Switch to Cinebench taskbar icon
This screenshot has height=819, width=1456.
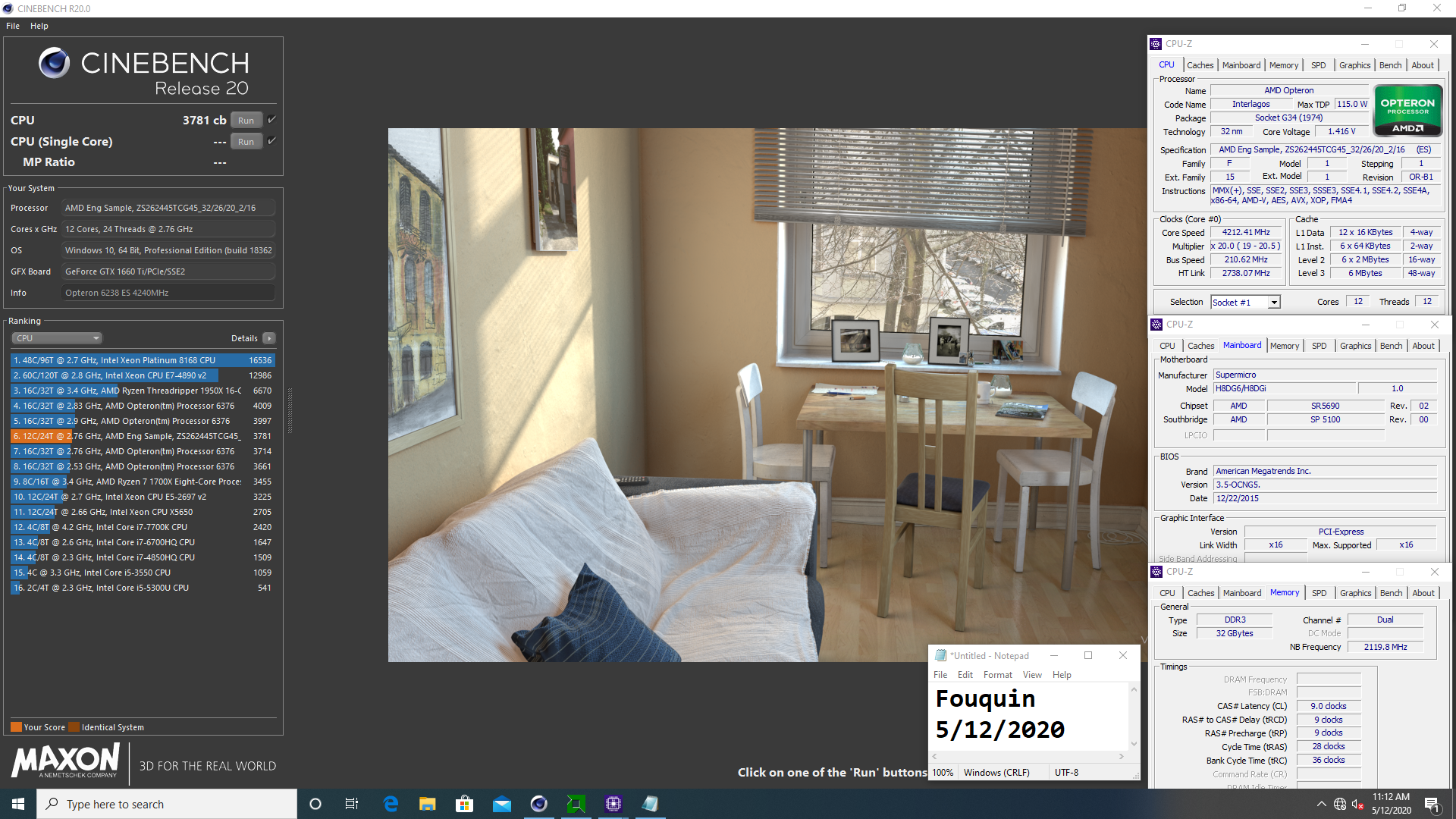(538, 804)
